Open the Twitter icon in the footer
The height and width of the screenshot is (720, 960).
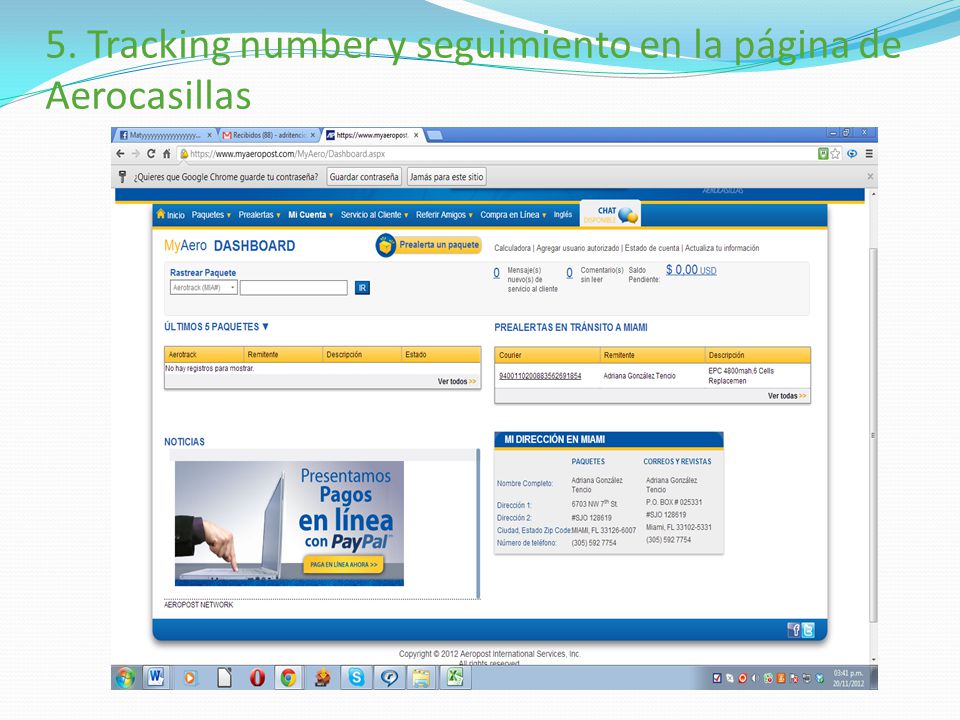[808, 630]
